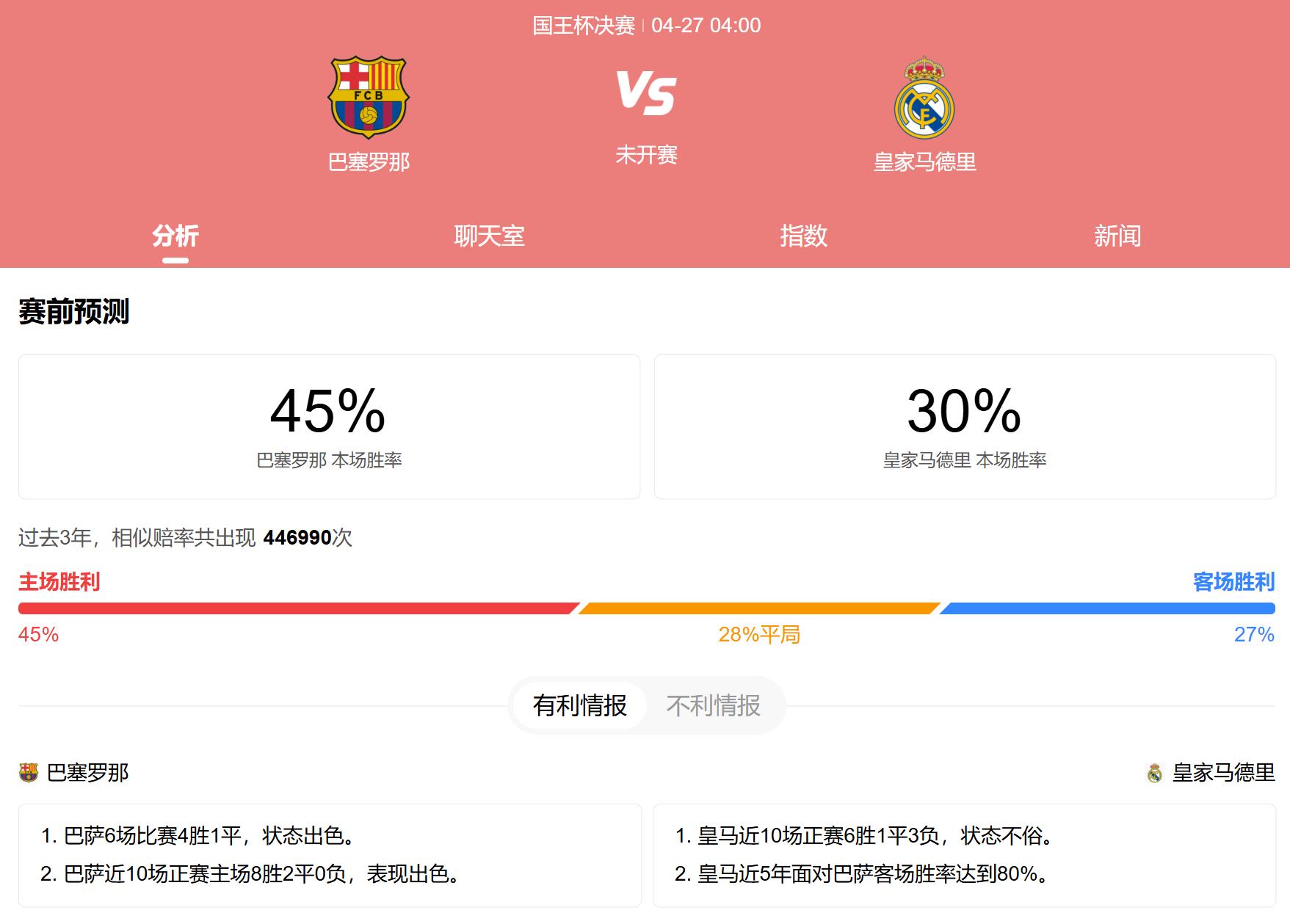This screenshot has width=1290, height=924.
Task: Click the orange draw bar segment
Action: (758, 608)
